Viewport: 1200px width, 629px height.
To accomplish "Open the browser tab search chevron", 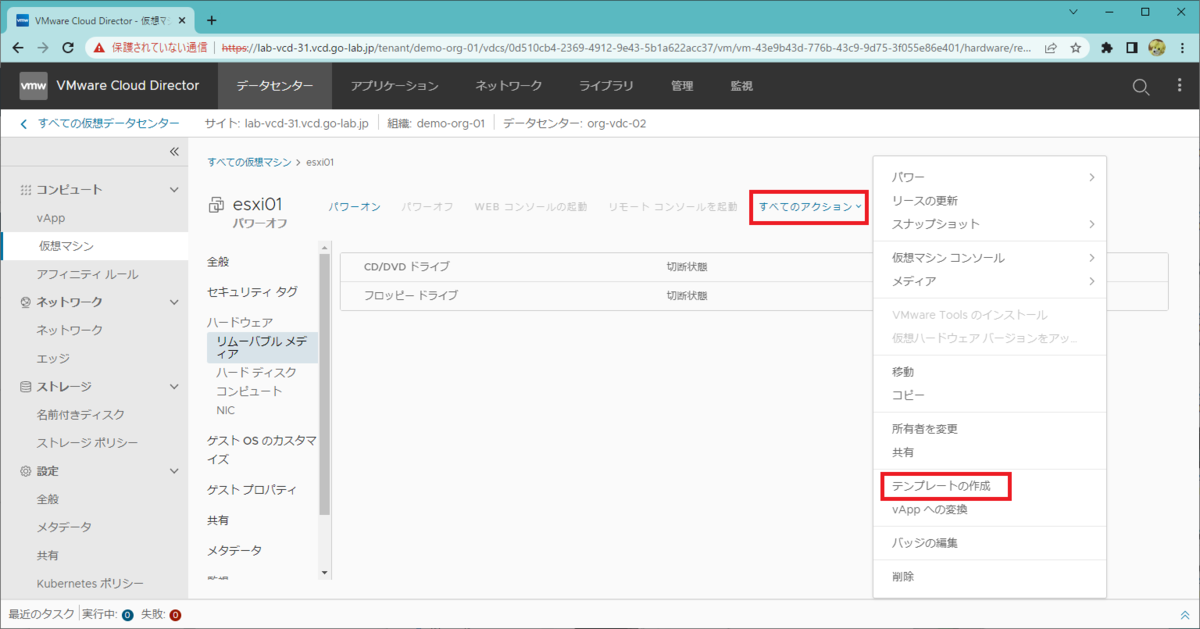I will point(1074,12).
